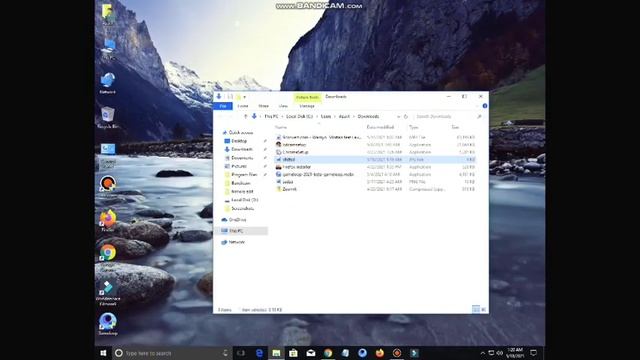Open Recycle Bin desktop icon
The image size is (640, 360).
(108, 118)
